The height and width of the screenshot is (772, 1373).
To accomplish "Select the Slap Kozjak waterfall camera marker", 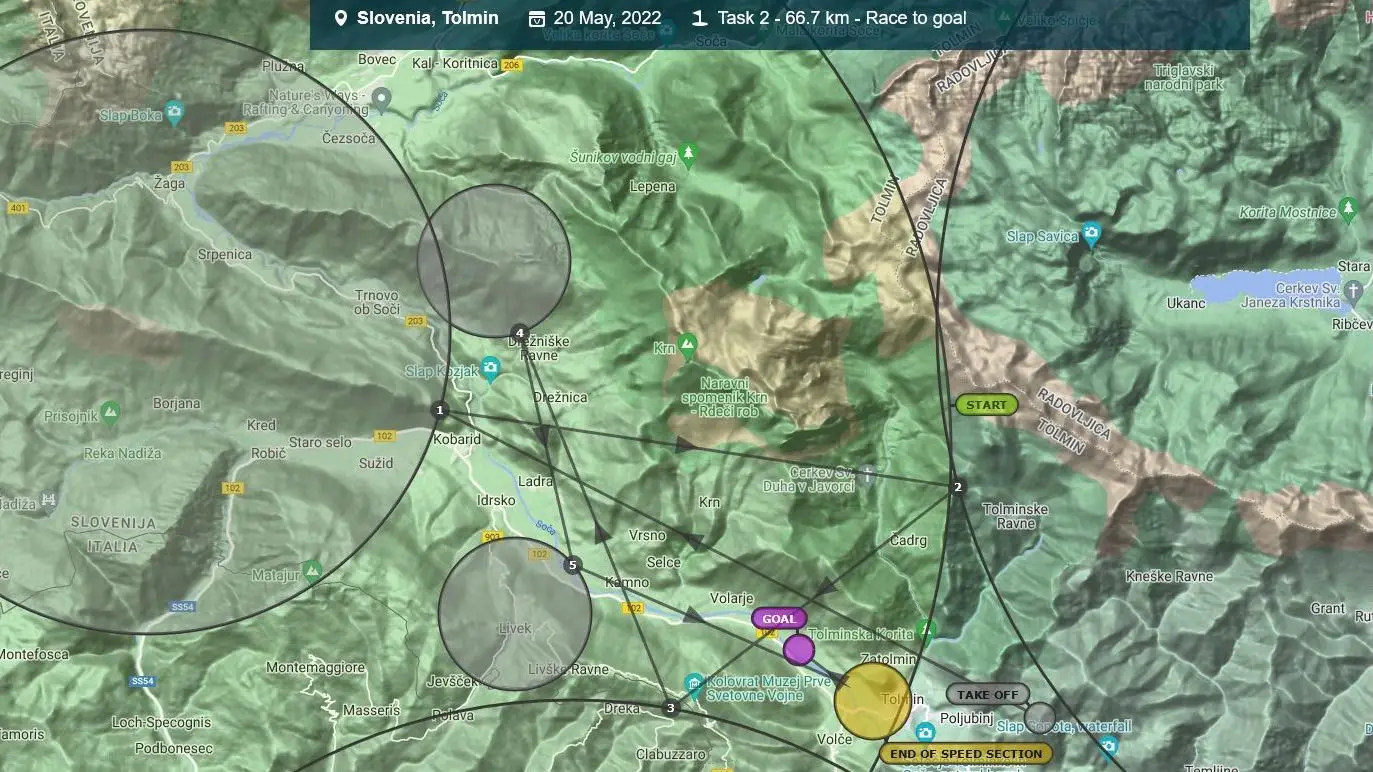I will [x=489, y=370].
